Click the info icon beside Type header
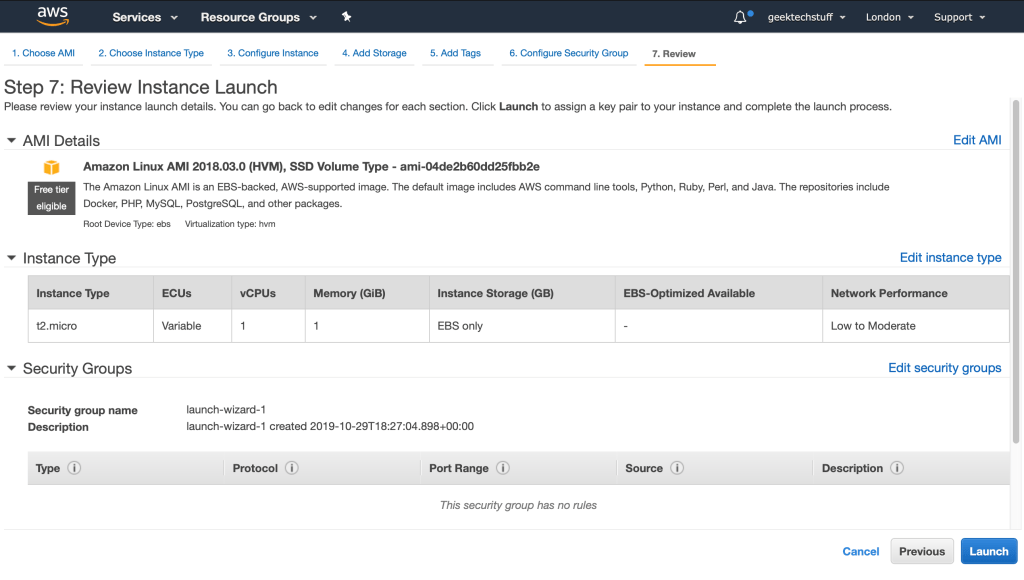1024x580 pixels. point(74,468)
